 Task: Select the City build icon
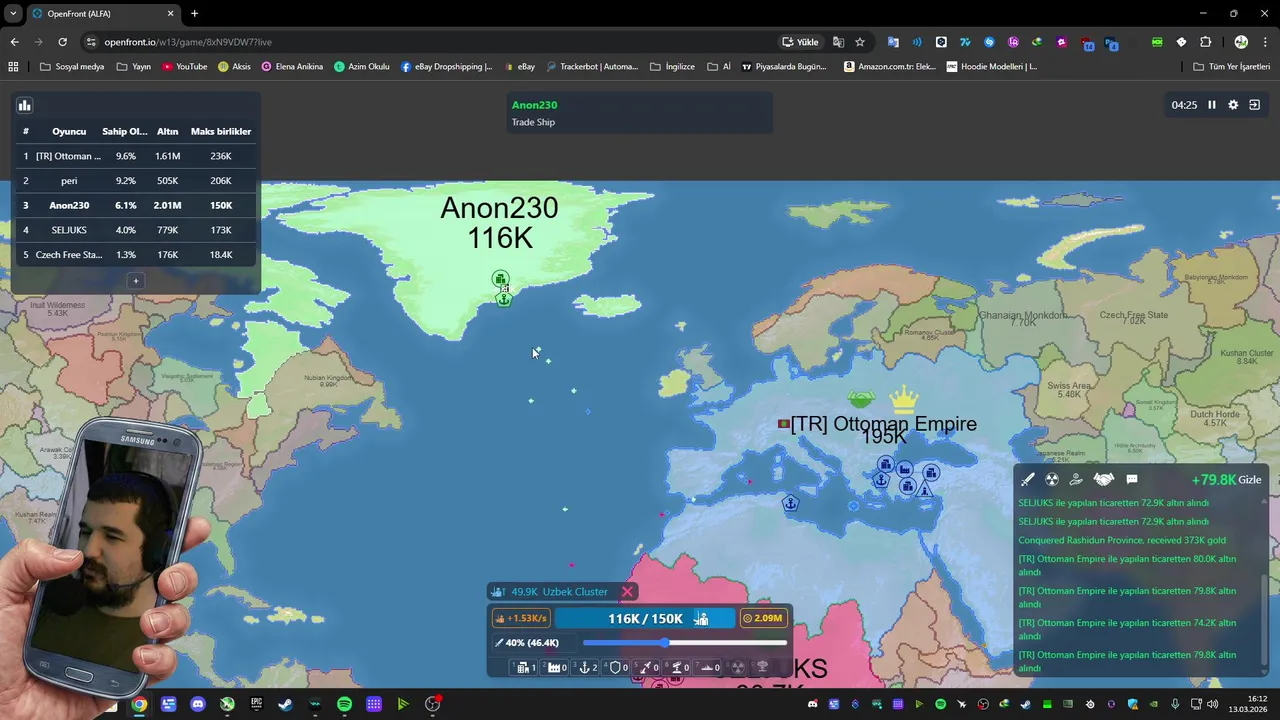click(x=524, y=667)
